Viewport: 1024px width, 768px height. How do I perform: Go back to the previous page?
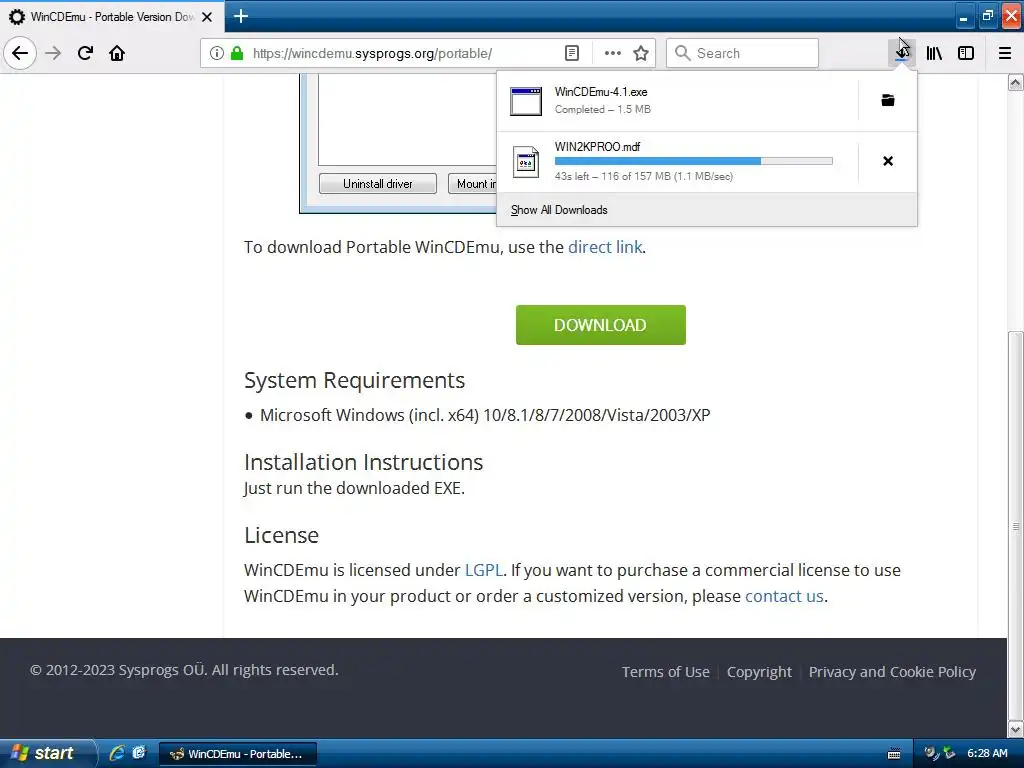click(20, 53)
